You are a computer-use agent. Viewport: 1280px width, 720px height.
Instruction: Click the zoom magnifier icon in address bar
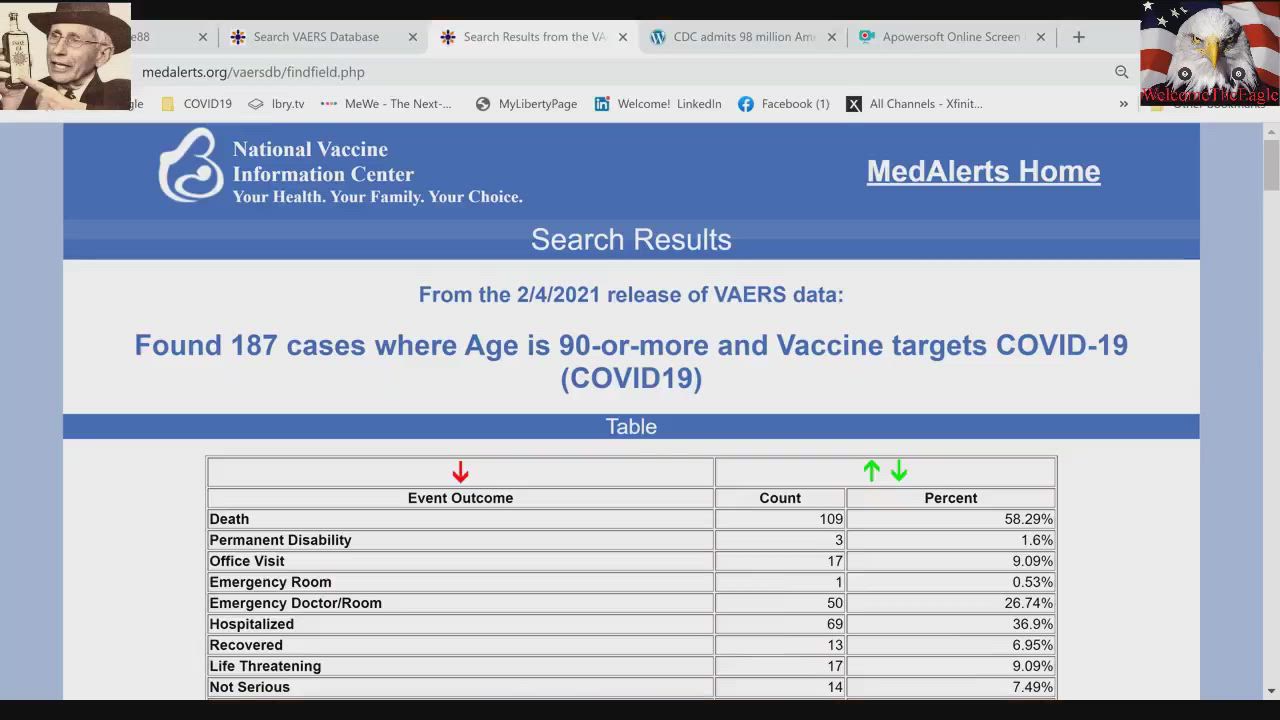1121,72
